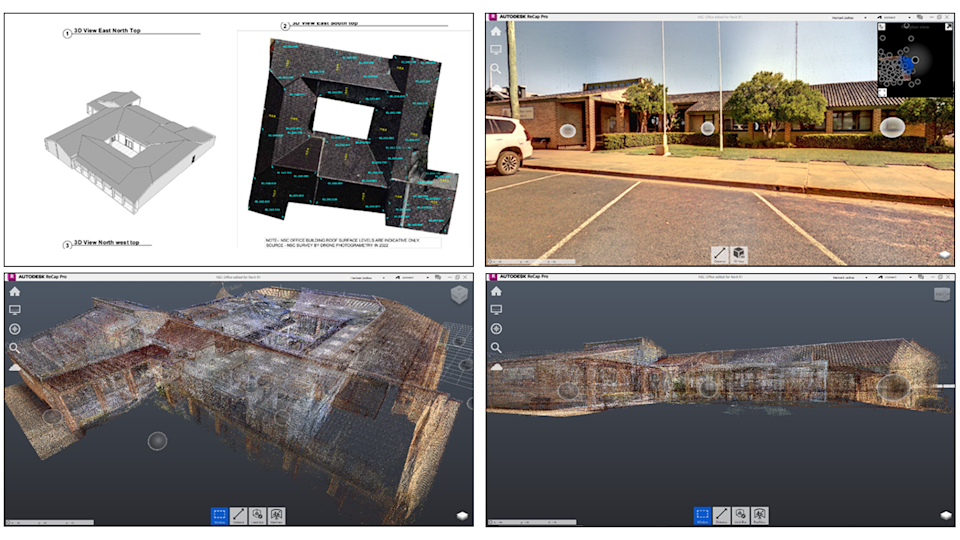
Task: Click Navigation compass in side elevation cloud window
Action: 496,329
